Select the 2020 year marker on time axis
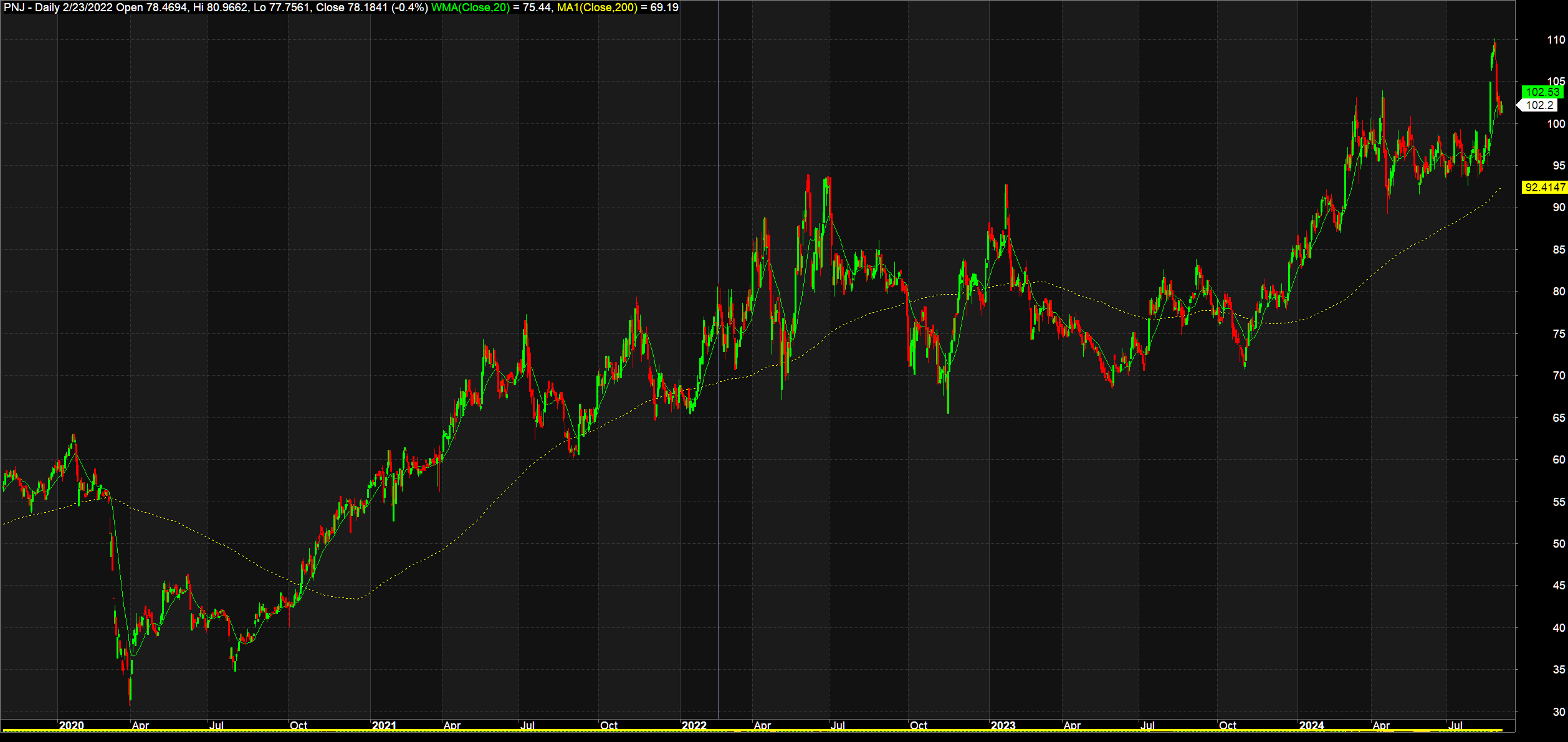 [x=71, y=725]
